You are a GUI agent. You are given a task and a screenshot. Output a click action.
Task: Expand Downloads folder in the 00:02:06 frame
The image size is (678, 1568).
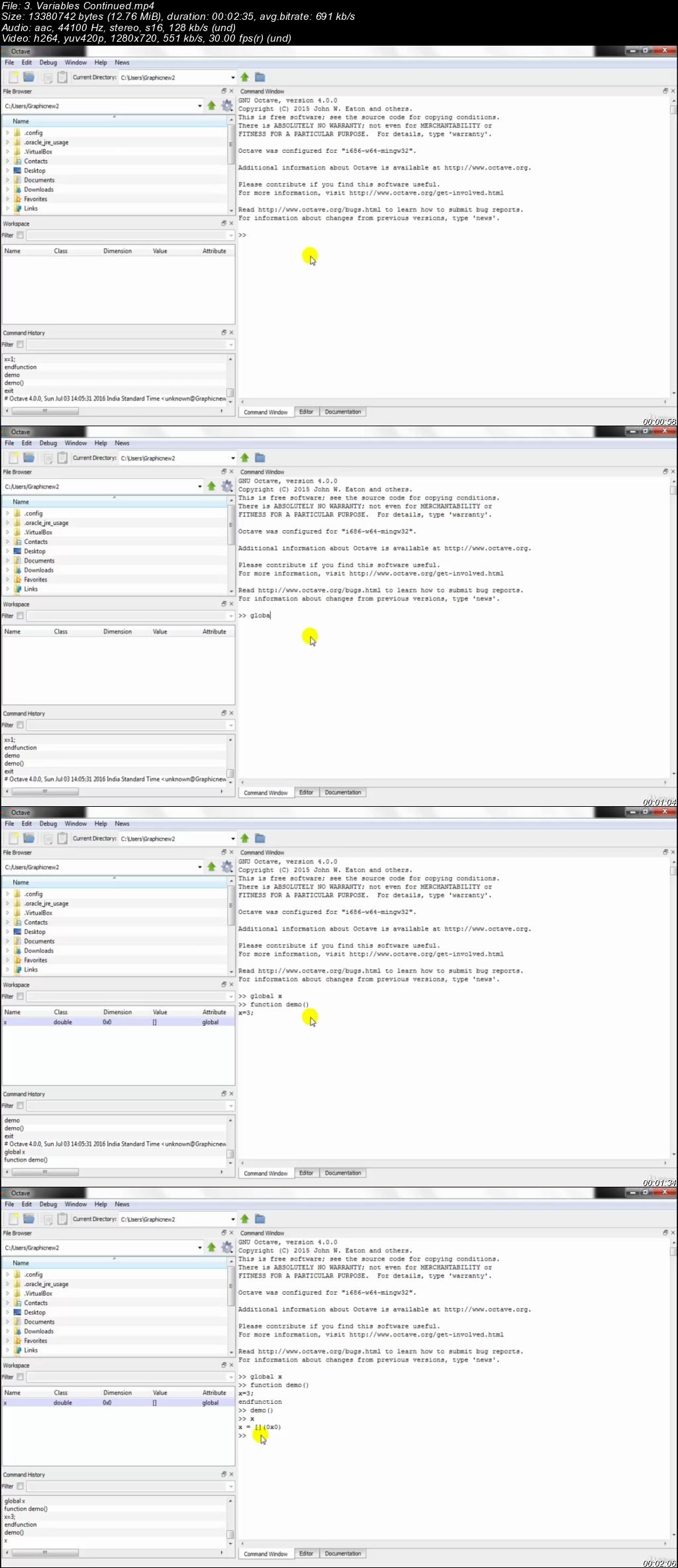[x=7, y=1330]
